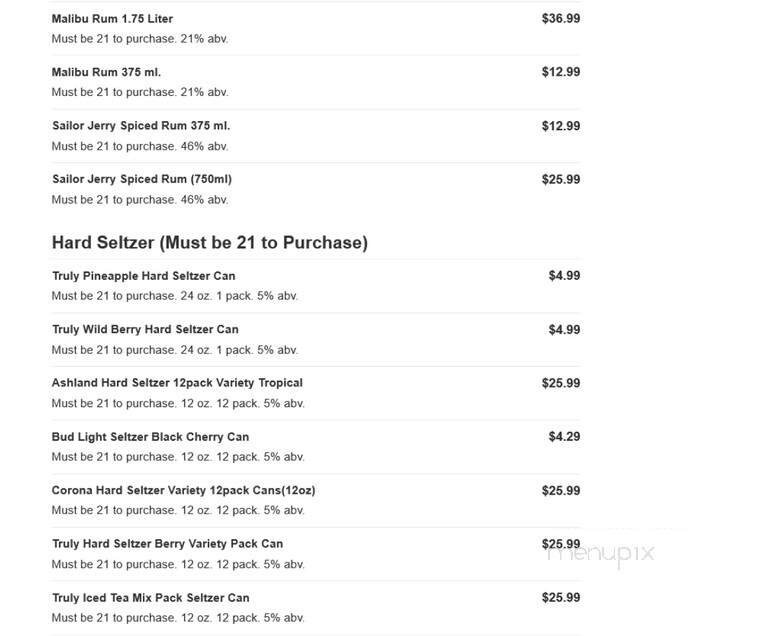
Task: Click the price of Truly Iced Tea Mix Pack
Action: 560,598
